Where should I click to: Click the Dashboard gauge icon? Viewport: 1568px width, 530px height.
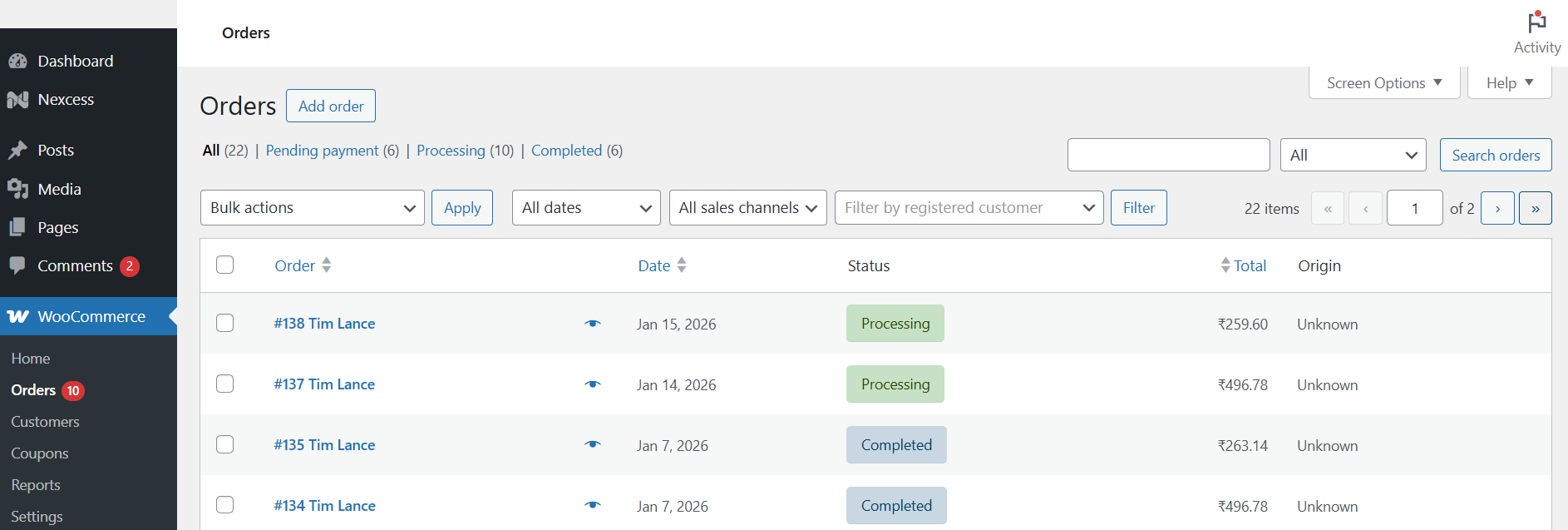click(x=17, y=62)
